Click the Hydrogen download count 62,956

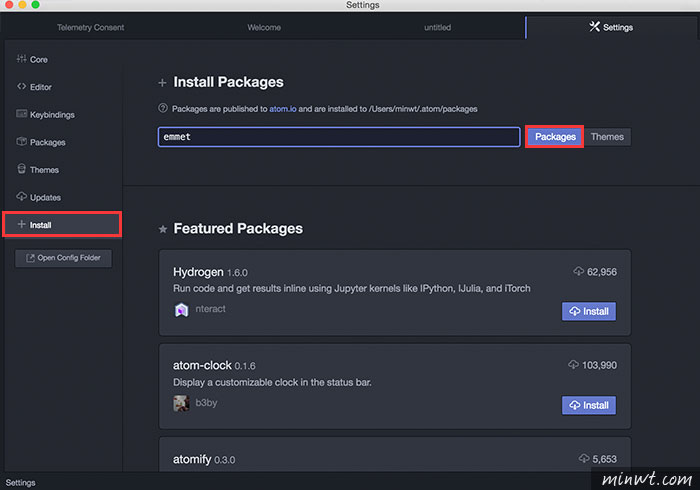point(601,272)
